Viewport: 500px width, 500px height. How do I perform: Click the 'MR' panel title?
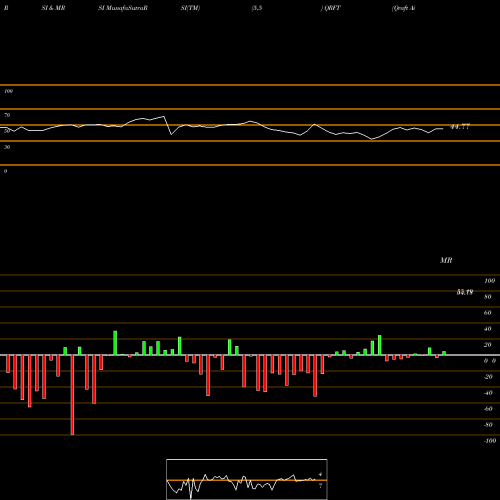click(x=446, y=260)
